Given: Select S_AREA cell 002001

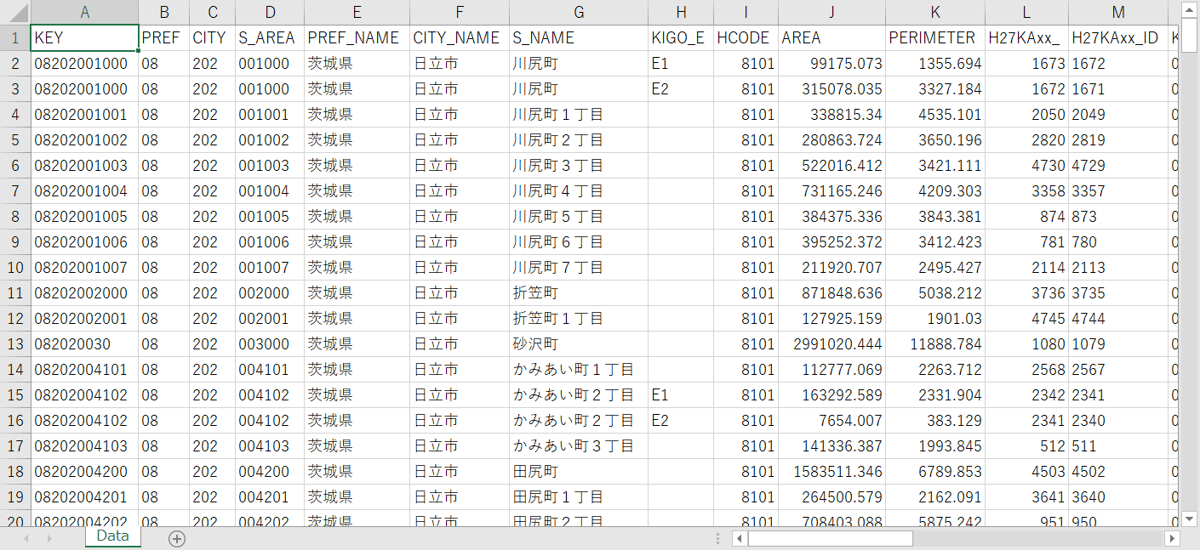Looking at the screenshot, I should (270, 319).
